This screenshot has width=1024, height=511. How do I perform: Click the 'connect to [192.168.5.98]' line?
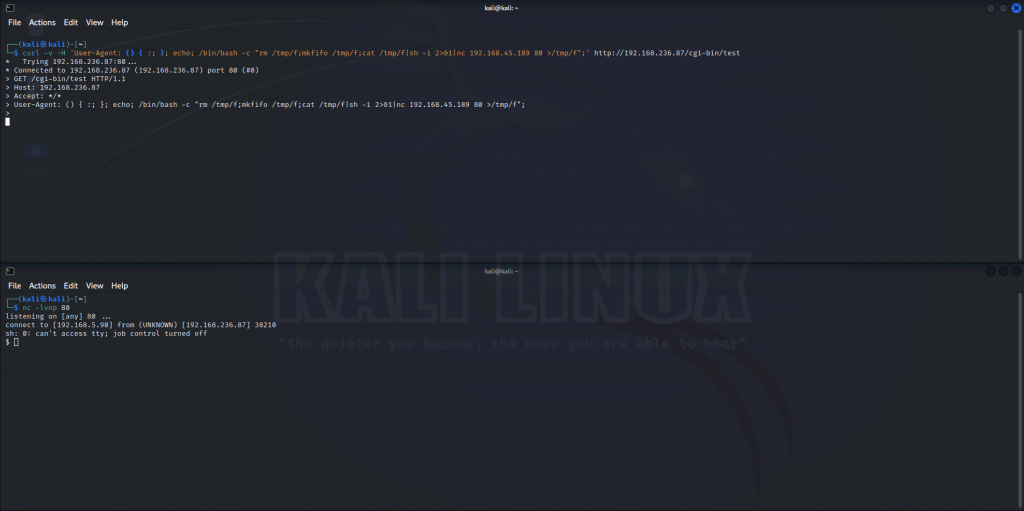(x=140, y=324)
